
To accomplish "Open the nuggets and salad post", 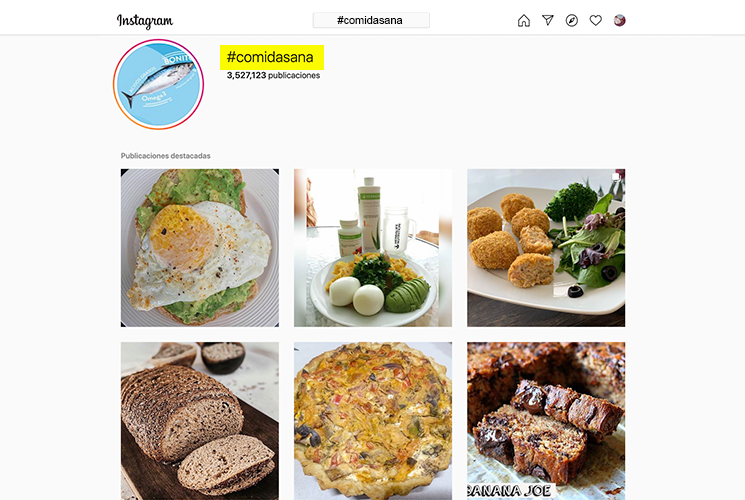I will (546, 248).
